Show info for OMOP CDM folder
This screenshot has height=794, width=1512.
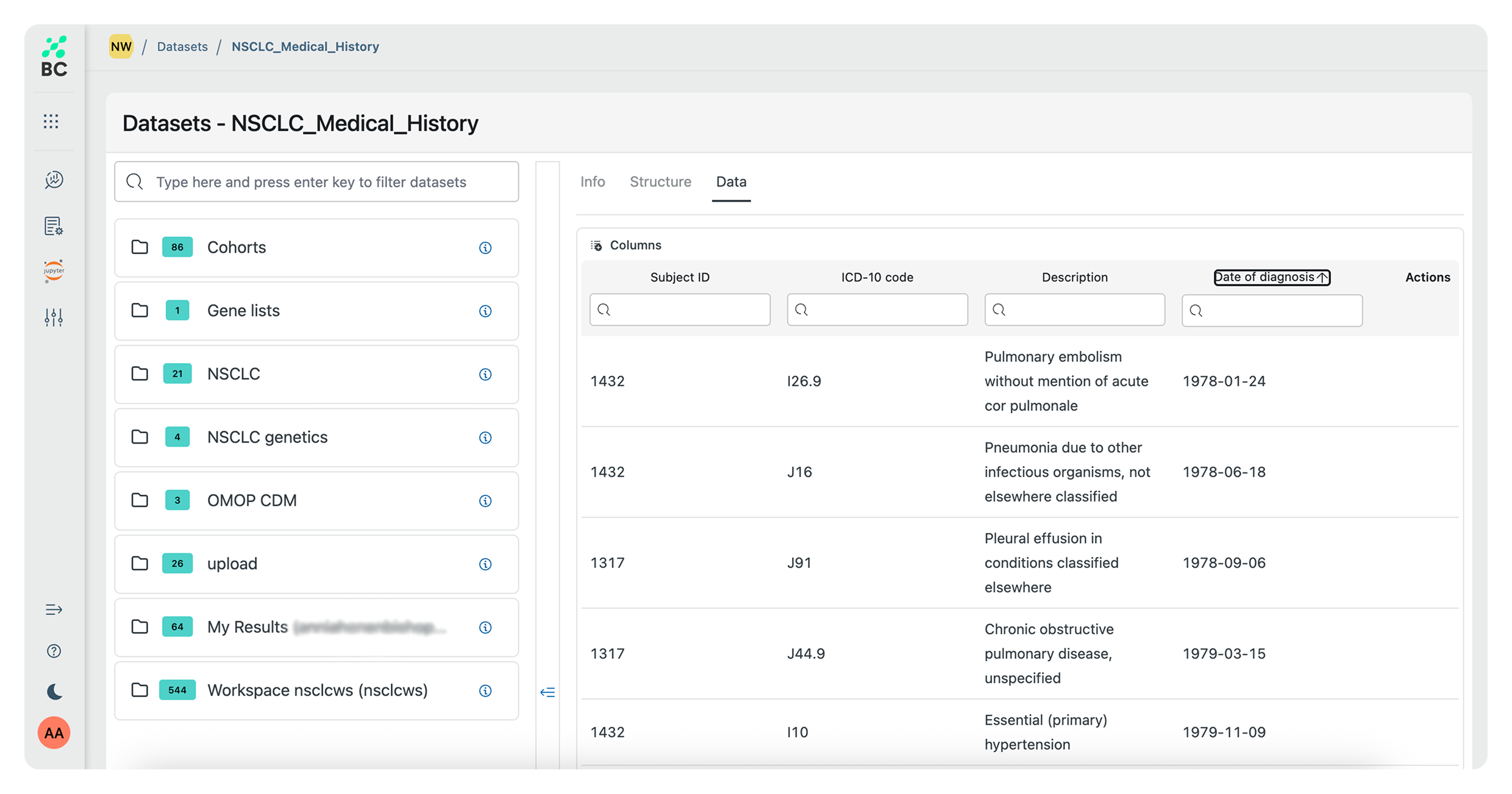click(485, 501)
